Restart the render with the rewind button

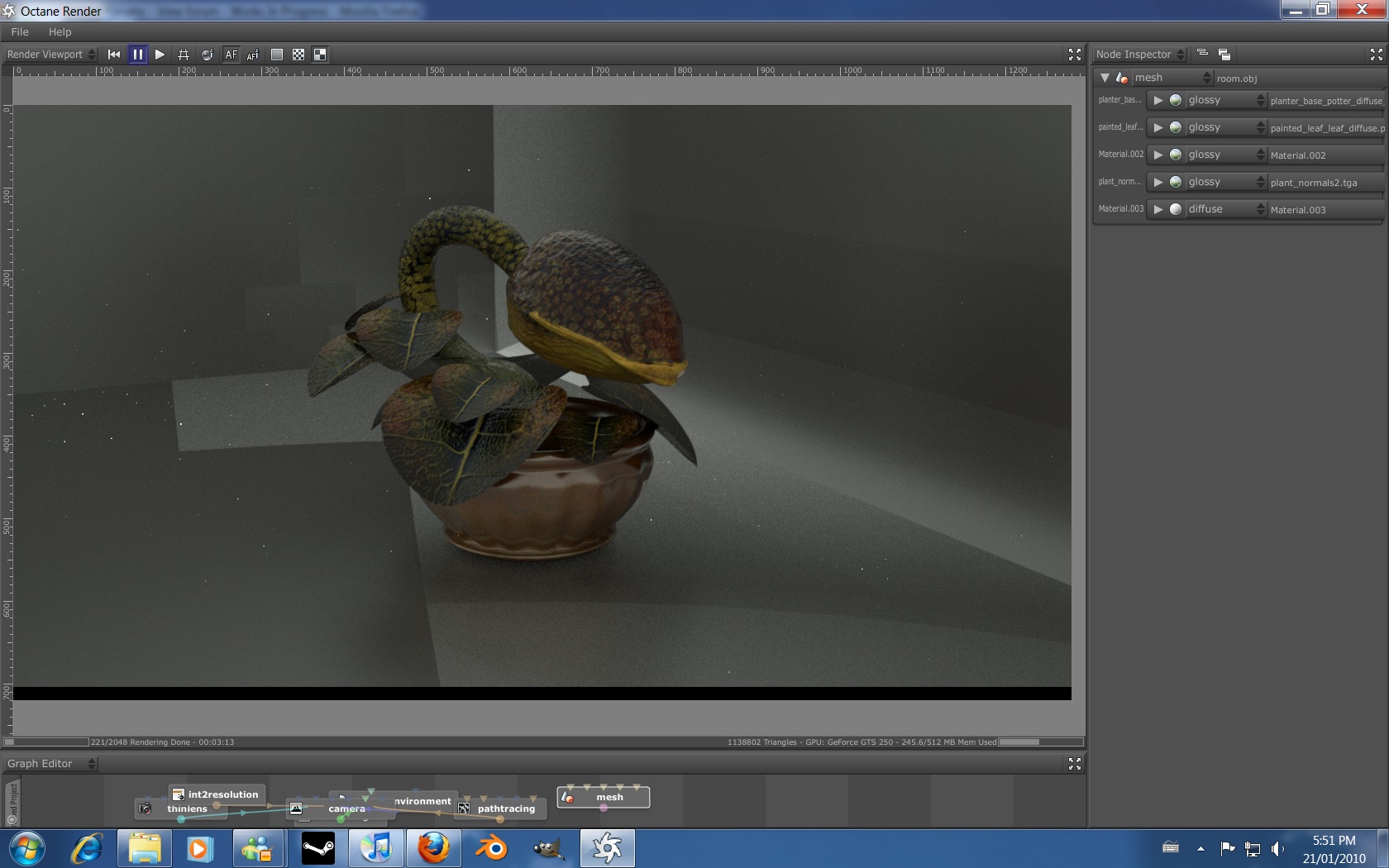click(114, 55)
